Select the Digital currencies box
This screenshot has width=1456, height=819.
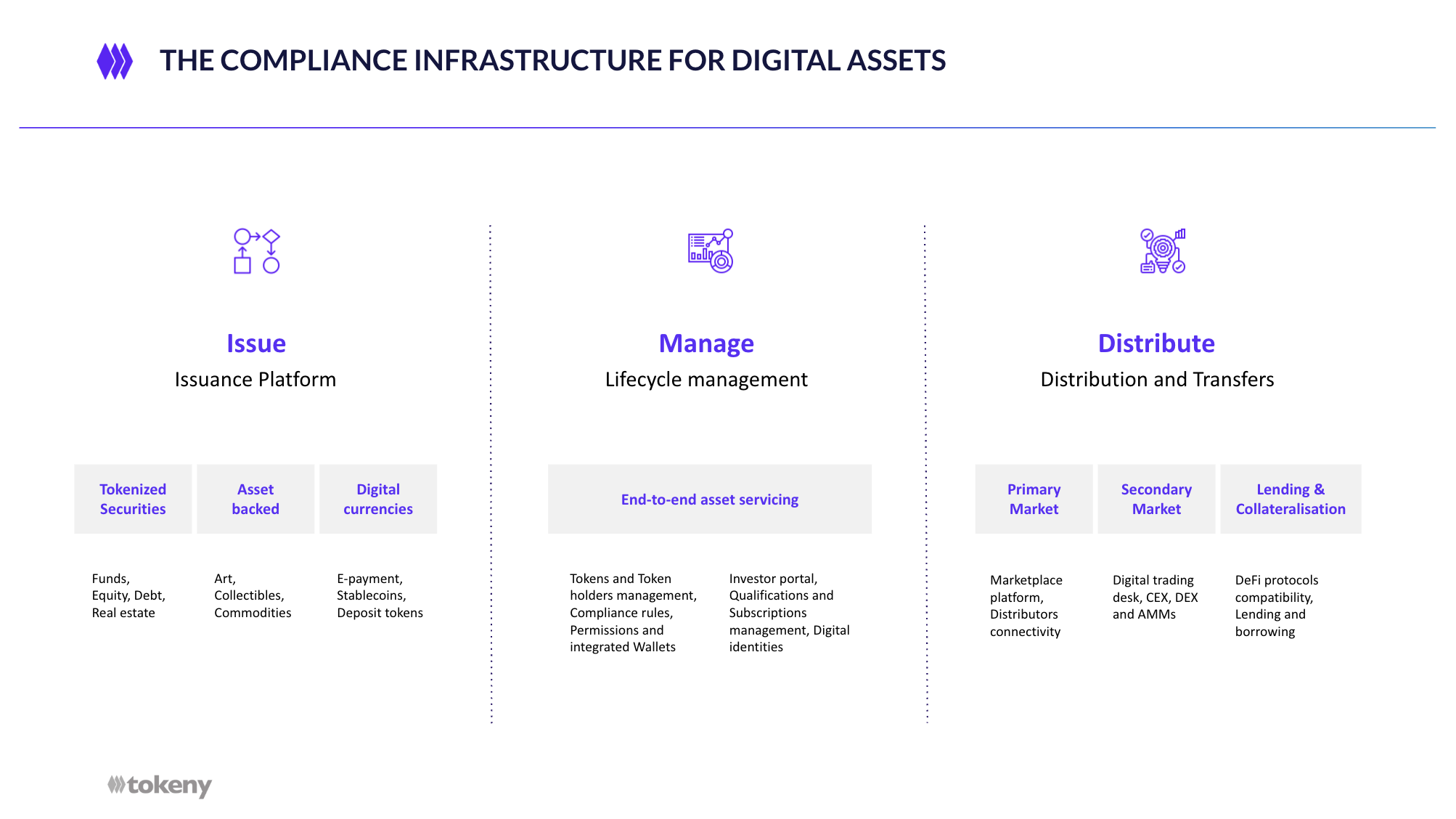pyautogui.click(x=378, y=500)
